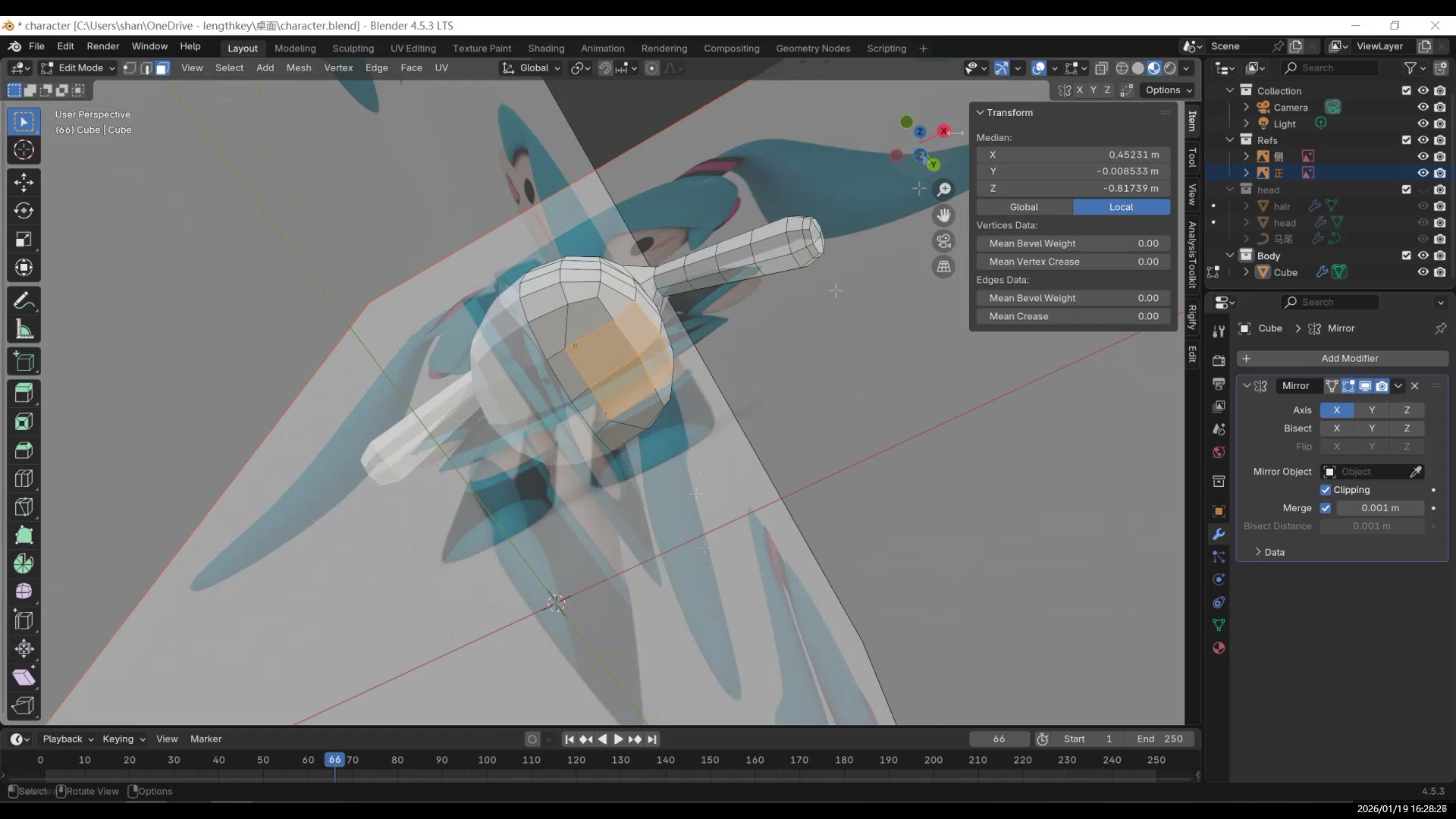Open the Mesh menu
This screenshot has height=819, width=1456.
pos(298,67)
